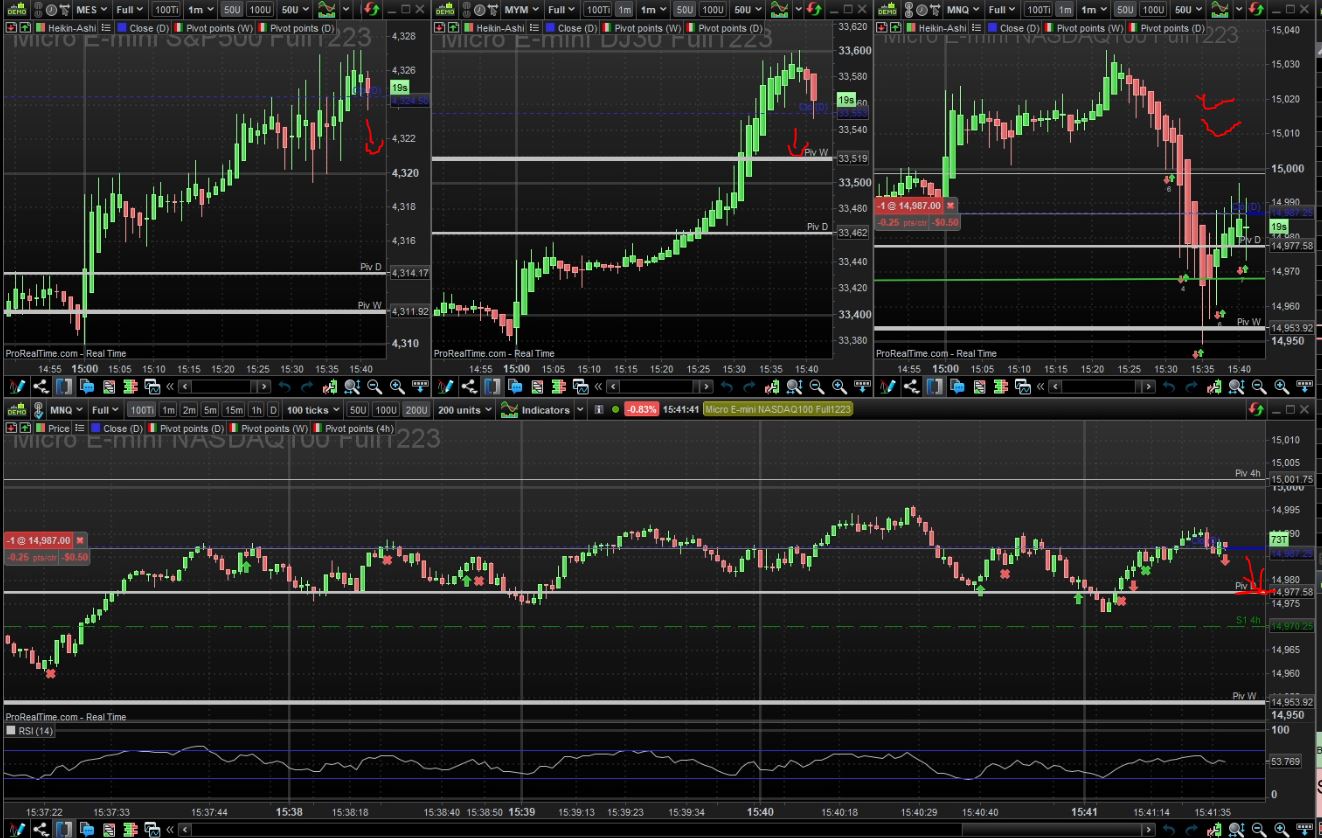Click the Micro E-mini NASDAQ100 Full1223 label
Screen dimensions: 1322x838
pos(778,410)
